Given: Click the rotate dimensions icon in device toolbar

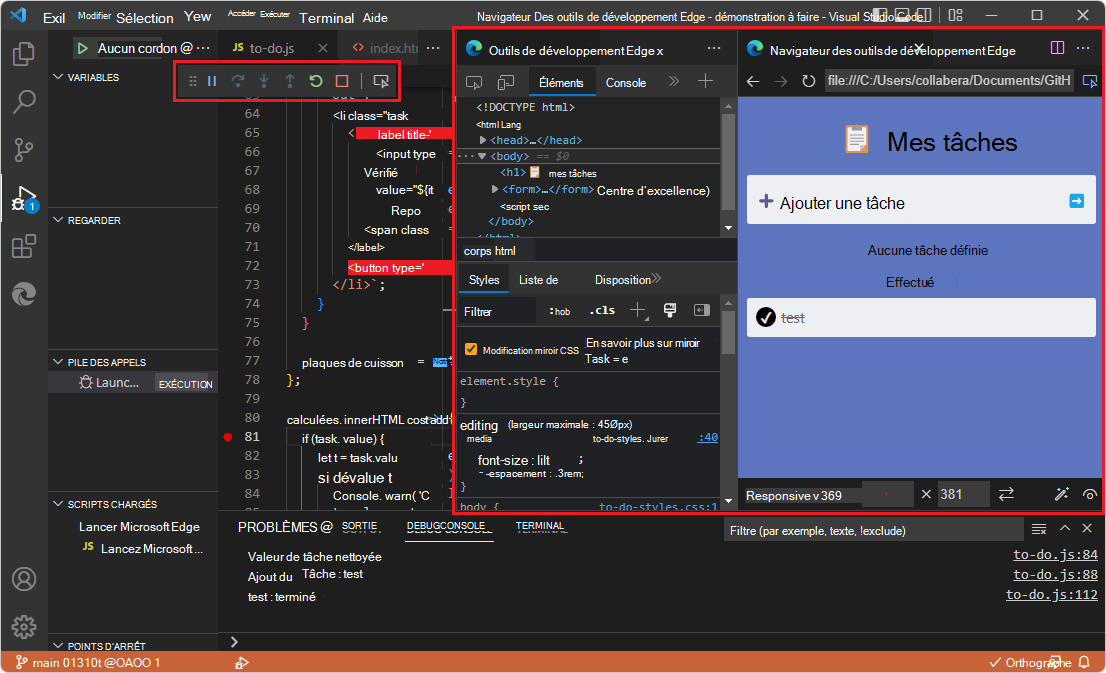Looking at the screenshot, I should pyautogui.click(x=1007, y=494).
